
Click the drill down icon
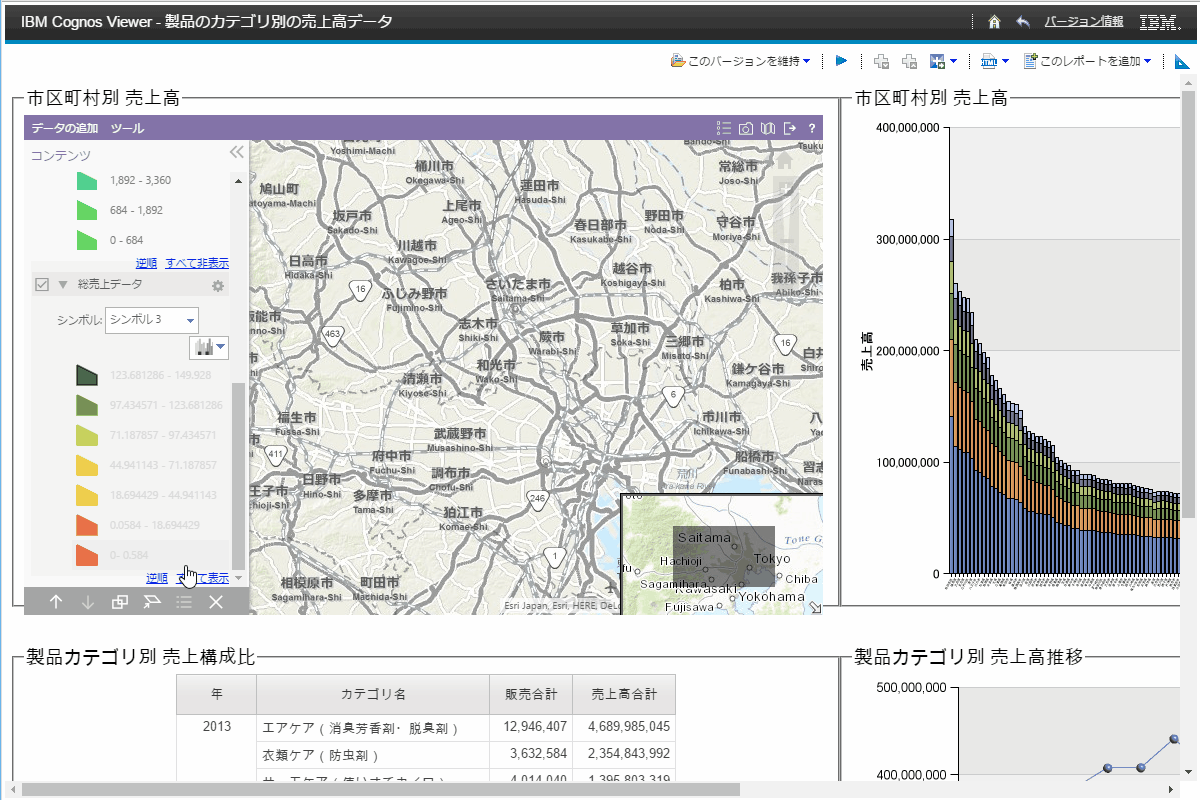881,61
